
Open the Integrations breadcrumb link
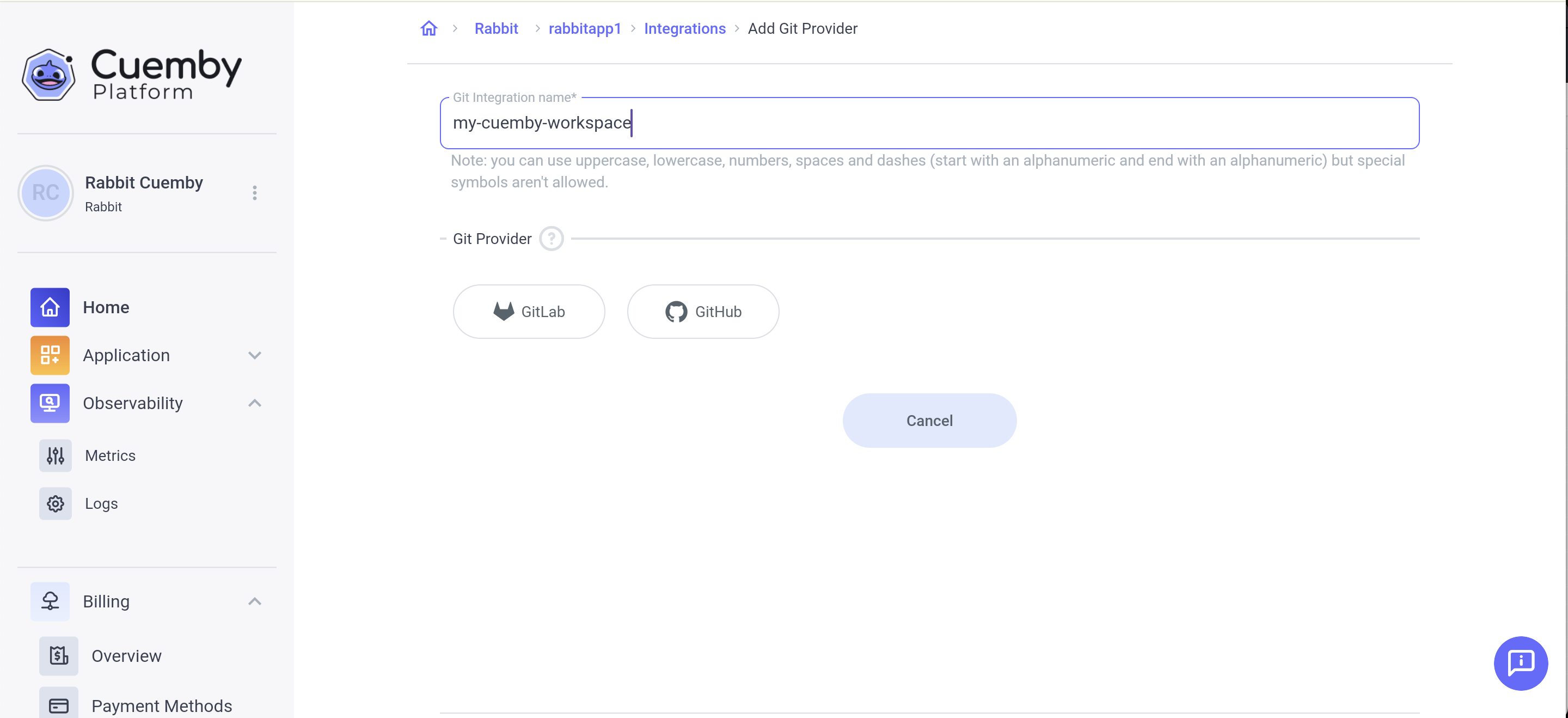(x=684, y=29)
